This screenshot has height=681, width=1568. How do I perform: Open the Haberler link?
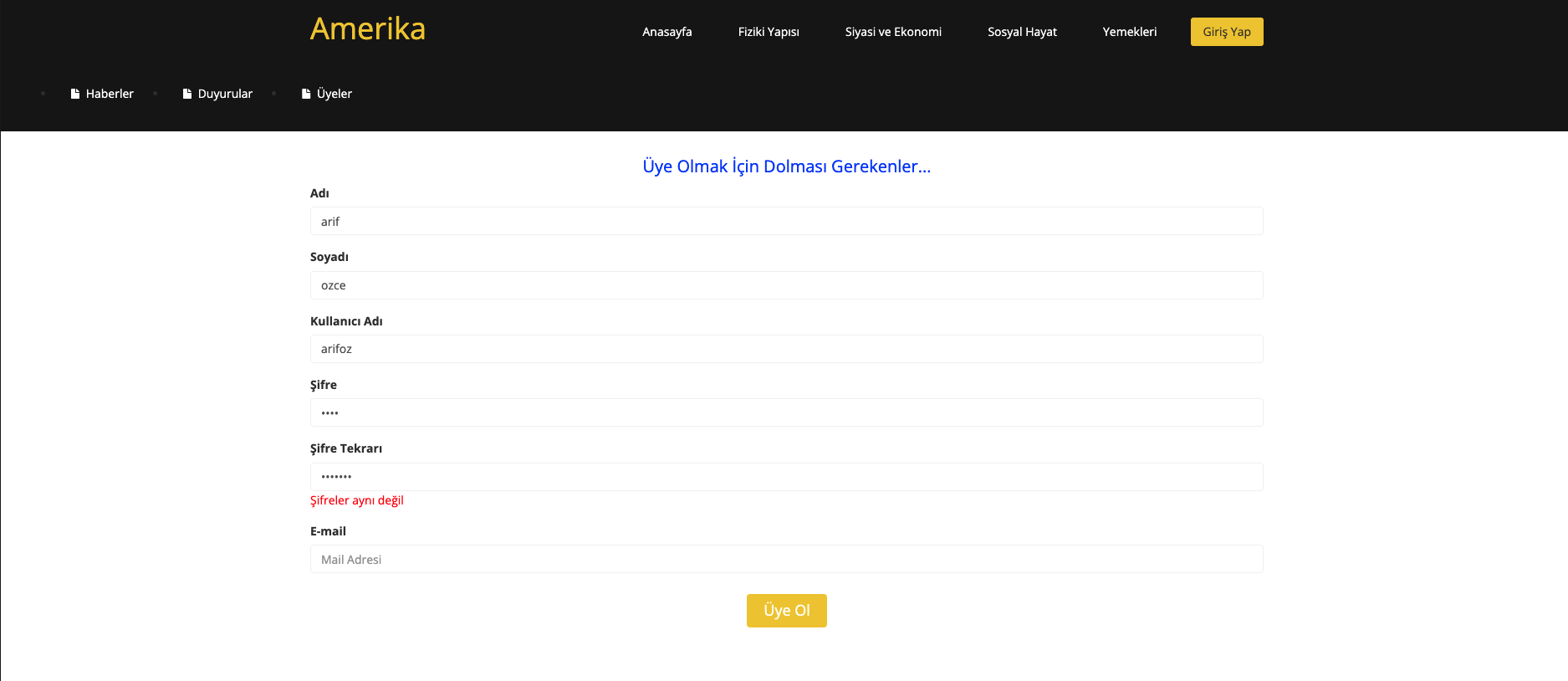pos(110,94)
